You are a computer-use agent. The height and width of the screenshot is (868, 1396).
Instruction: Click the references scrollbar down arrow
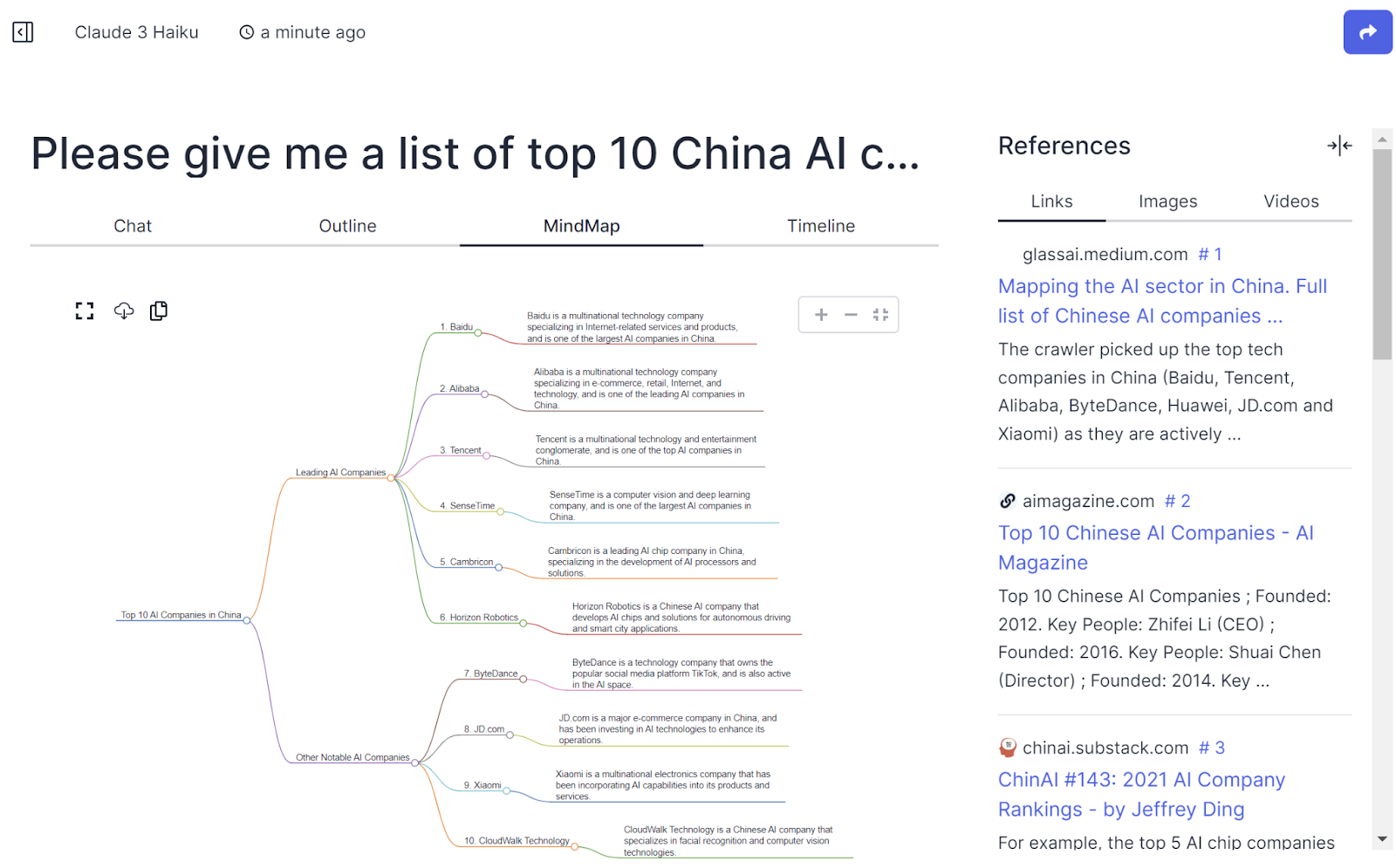[1382, 839]
